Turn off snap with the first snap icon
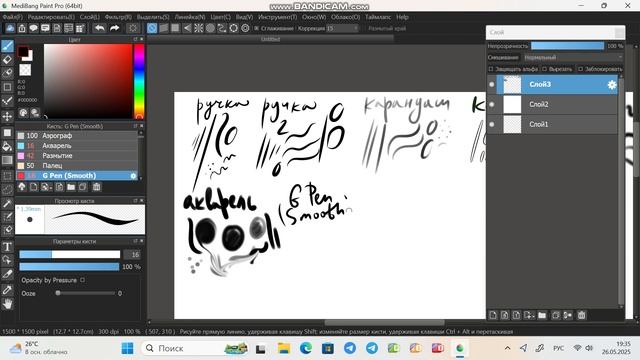Viewport: 640px width, 360px height. click(152, 28)
